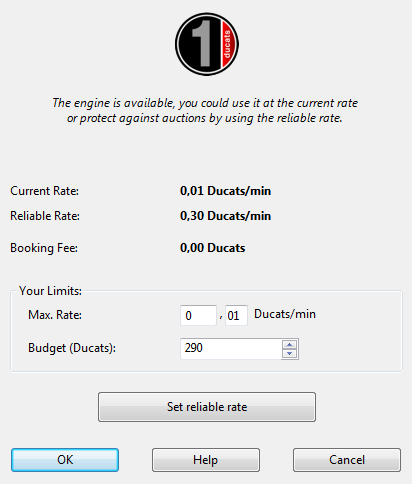
Task: Click the Your Limits group title
Action: tap(50, 291)
